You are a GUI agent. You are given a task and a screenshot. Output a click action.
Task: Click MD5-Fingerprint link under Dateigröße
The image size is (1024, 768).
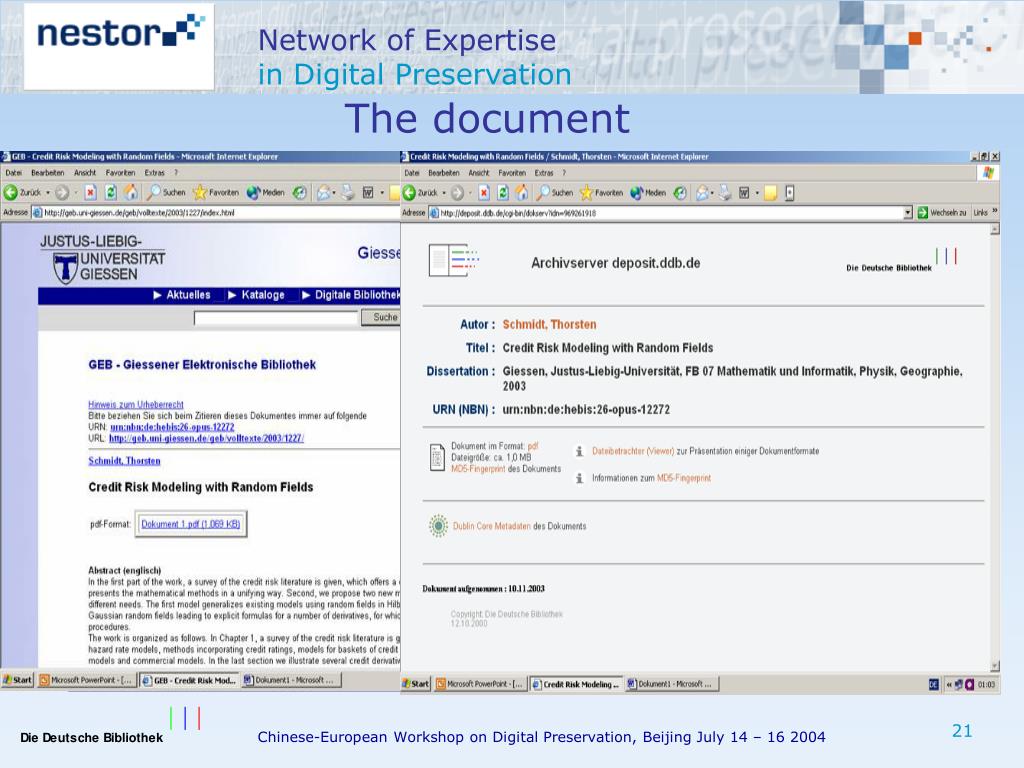pos(478,469)
